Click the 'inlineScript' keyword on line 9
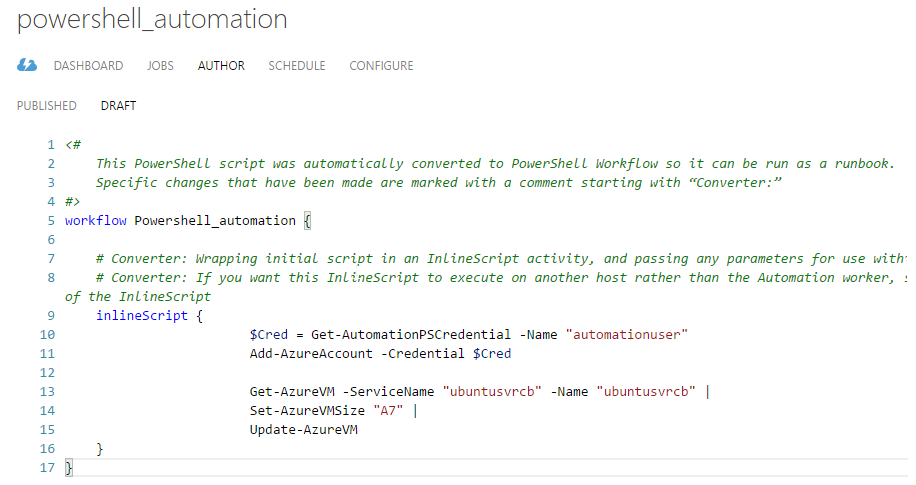 tap(142, 316)
